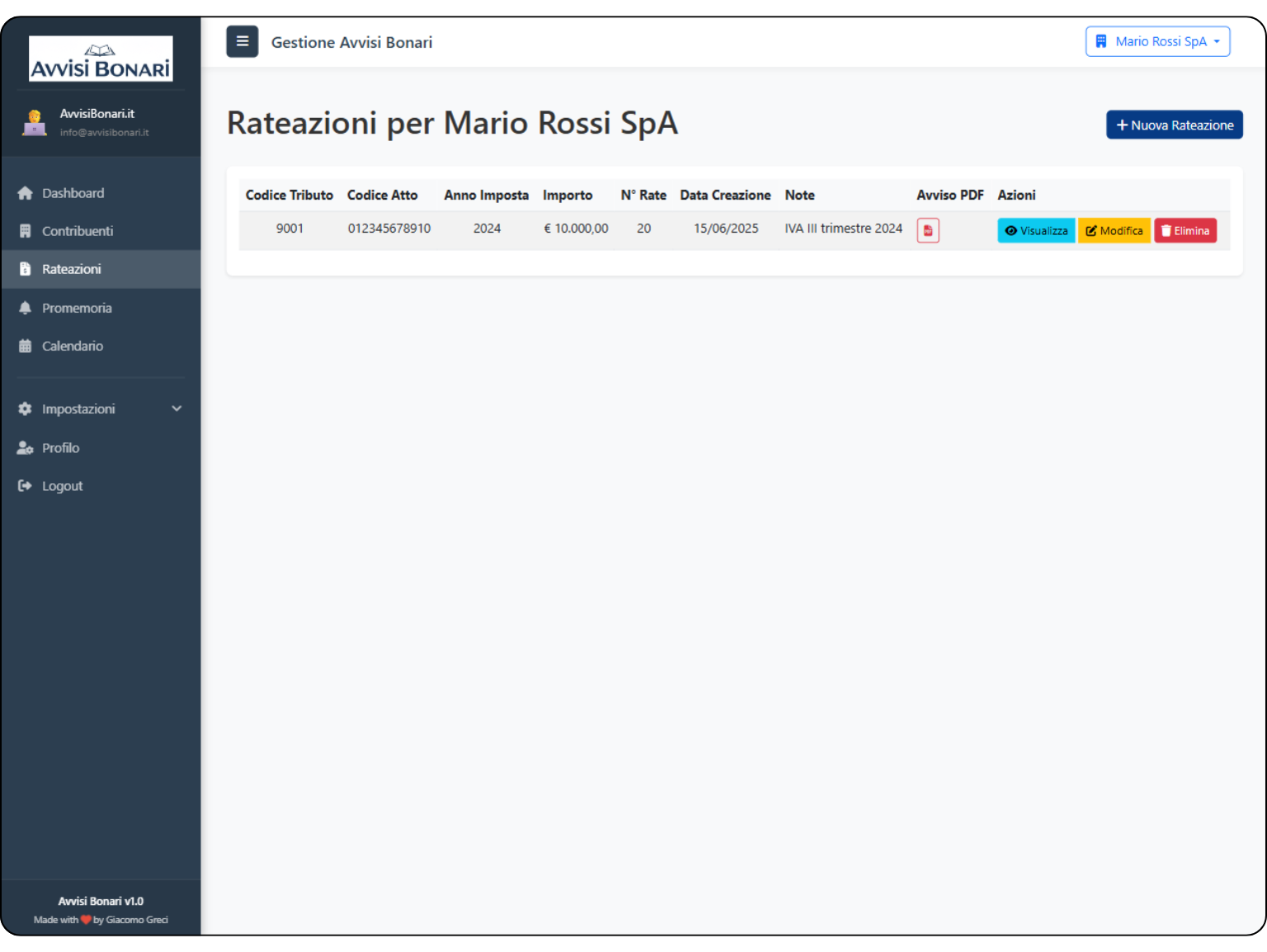Click the Calendario calendar icon
This screenshot has width=1267, height=952.
pos(26,346)
